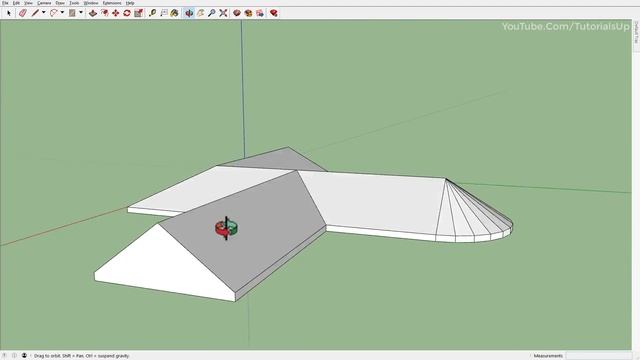
Task: Open the Shape tool dropdown arrow
Action: tap(81, 13)
